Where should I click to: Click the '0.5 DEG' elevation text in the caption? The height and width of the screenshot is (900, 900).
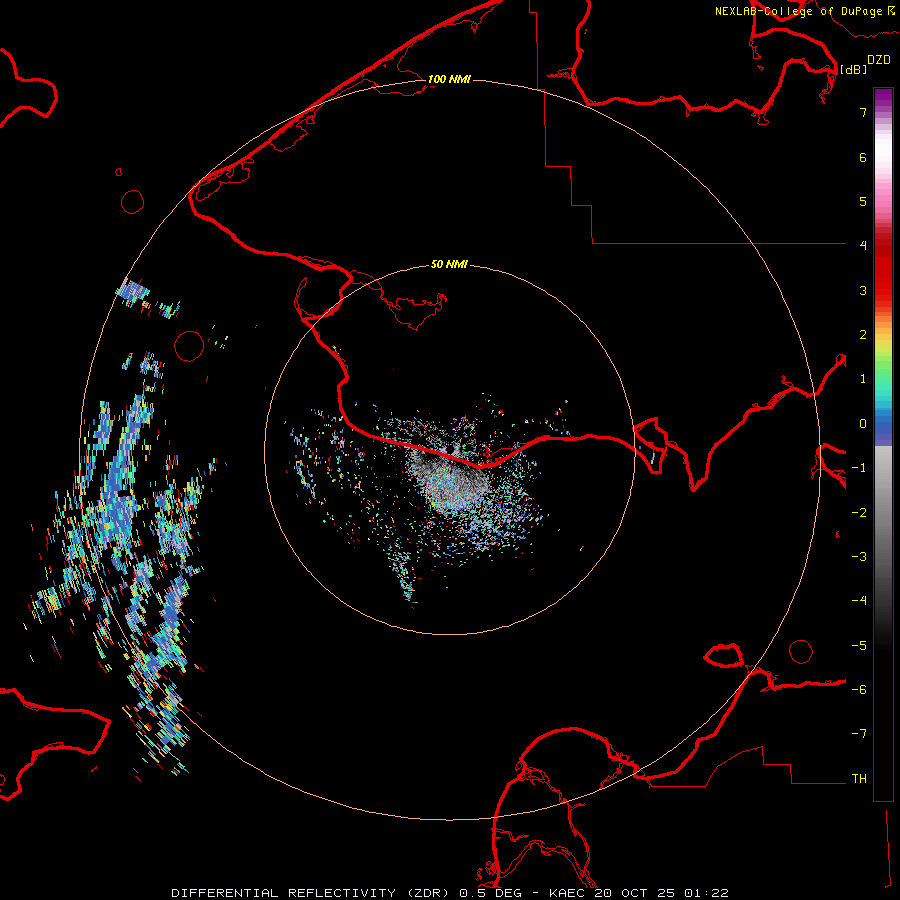(x=490, y=893)
